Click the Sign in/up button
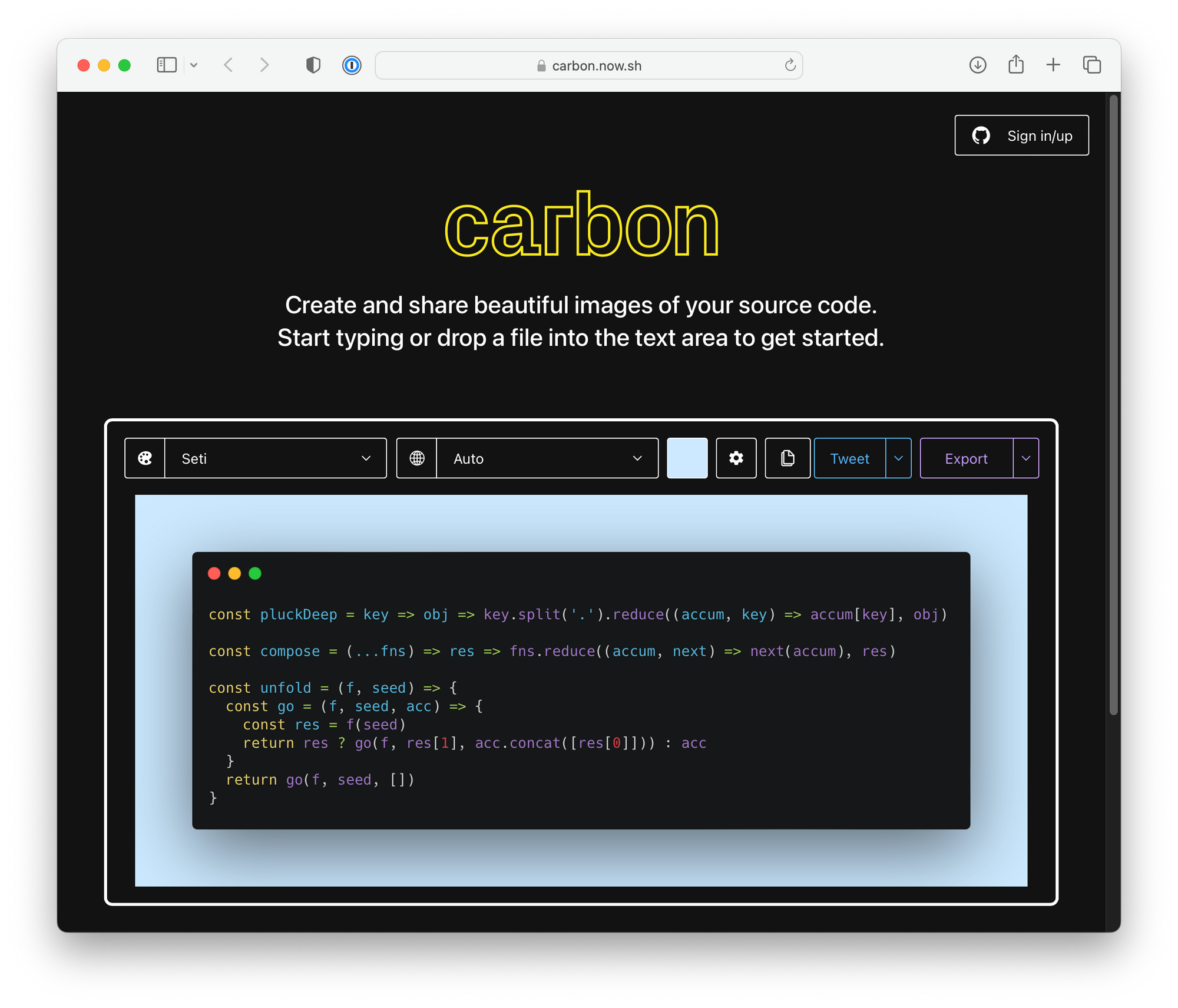The height and width of the screenshot is (1008, 1178). click(x=1021, y=135)
